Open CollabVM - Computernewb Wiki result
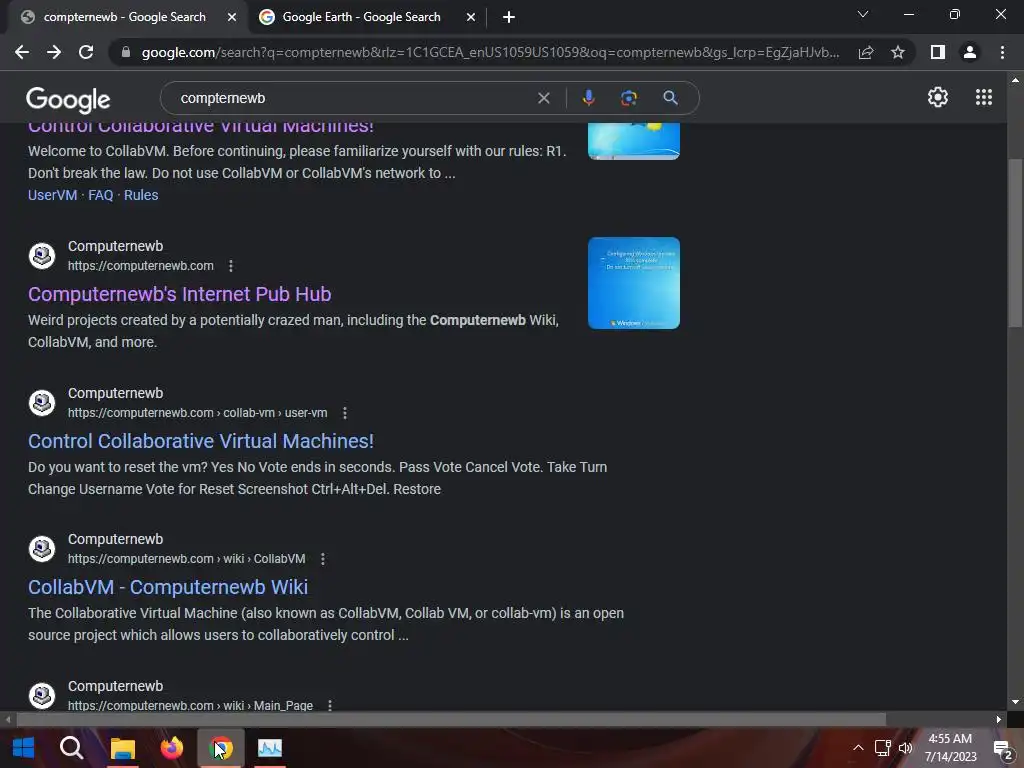Viewport: 1024px width, 768px height. 168,587
